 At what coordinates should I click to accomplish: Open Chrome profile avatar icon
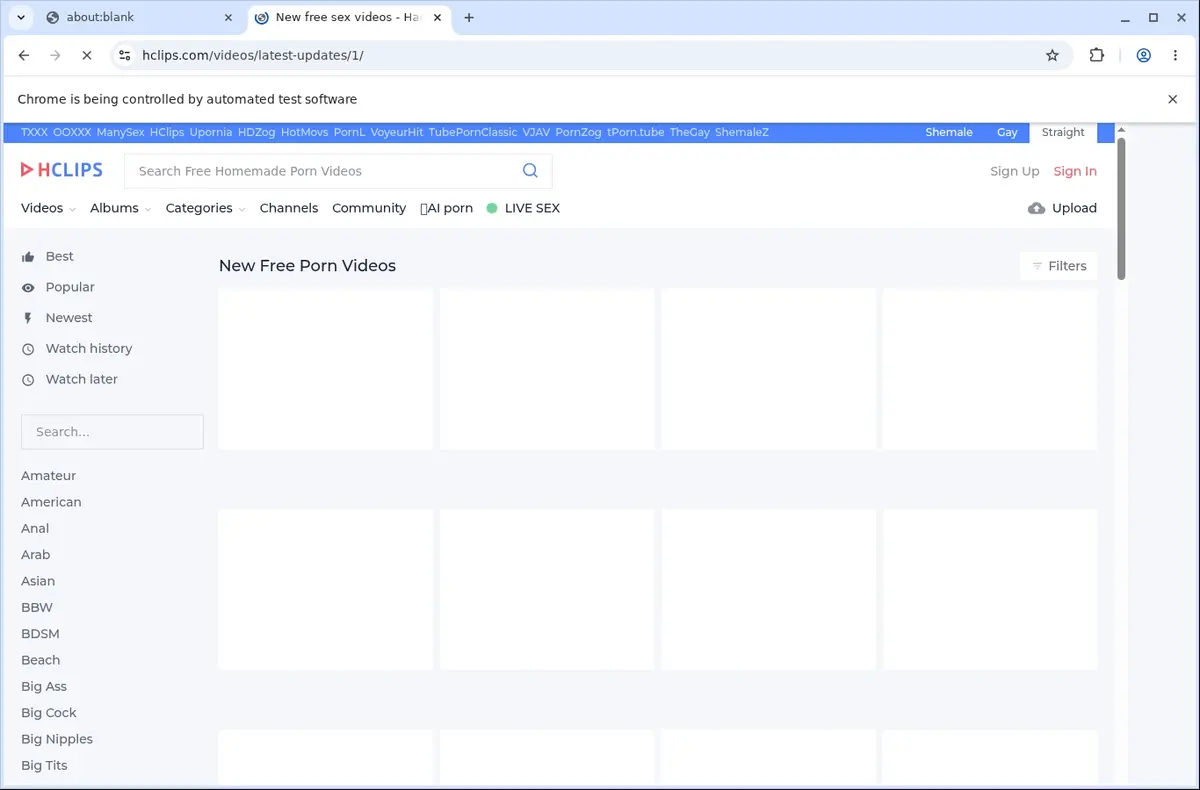tap(1143, 55)
